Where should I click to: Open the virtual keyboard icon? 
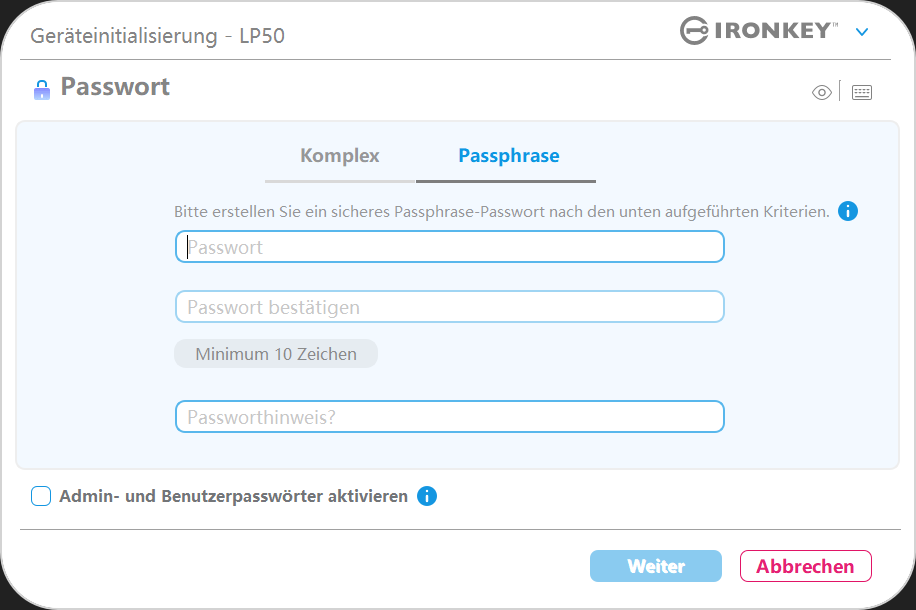tap(862, 93)
